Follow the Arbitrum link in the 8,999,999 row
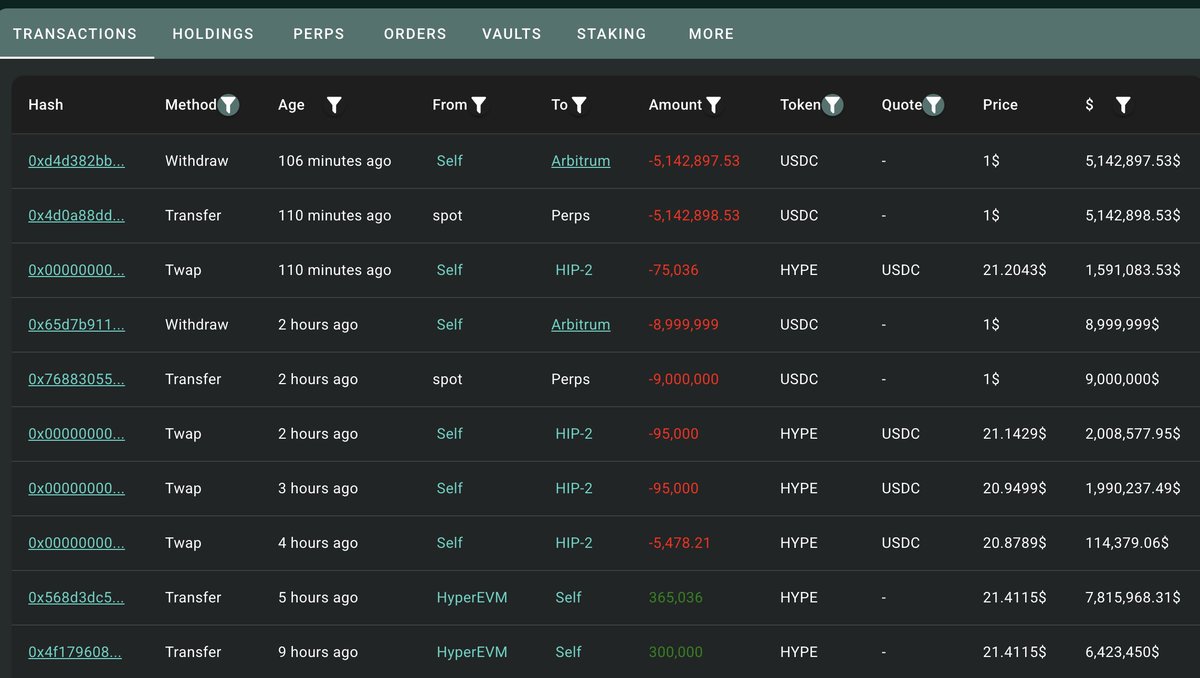The image size is (1200, 678). coord(580,324)
